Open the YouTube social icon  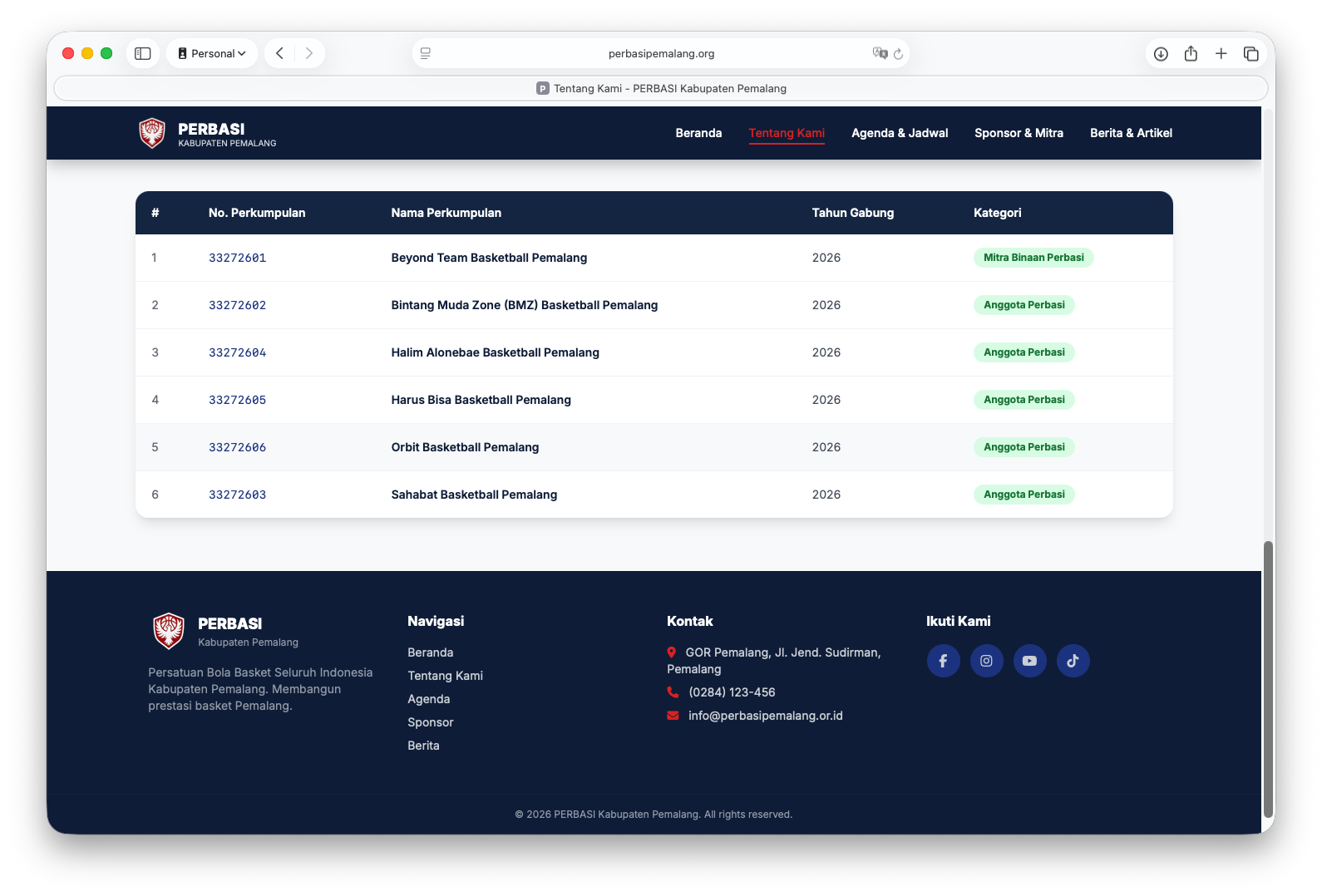tap(1029, 661)
